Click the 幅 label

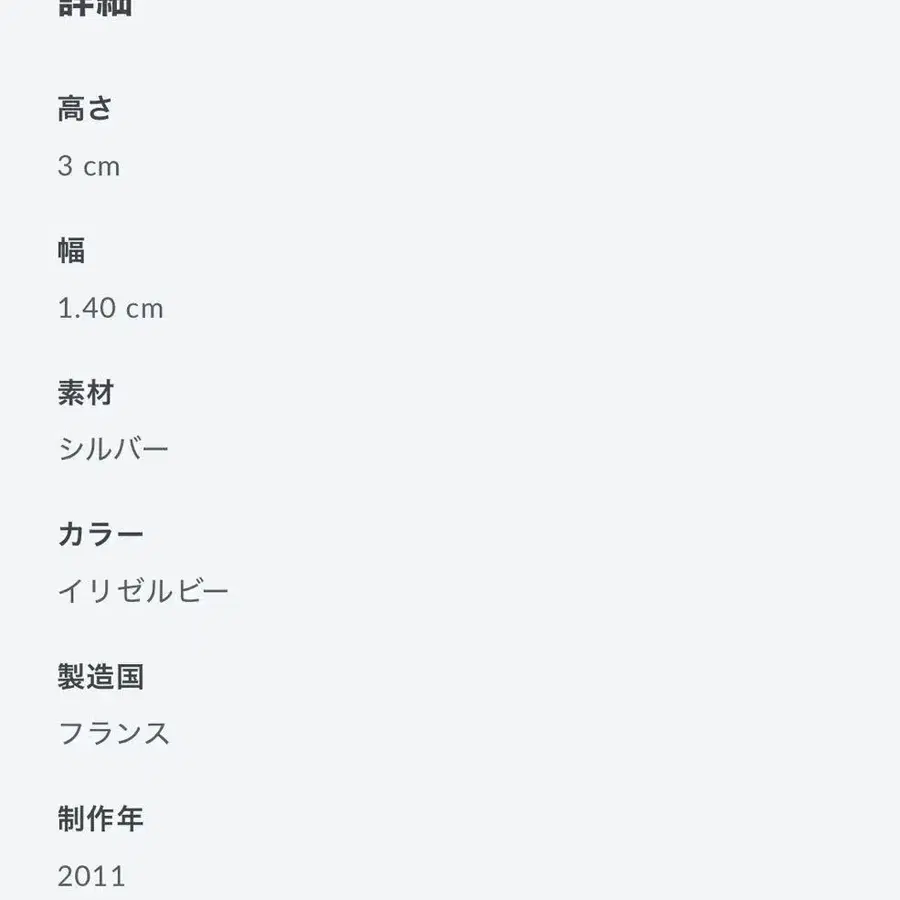click(71, 250)
